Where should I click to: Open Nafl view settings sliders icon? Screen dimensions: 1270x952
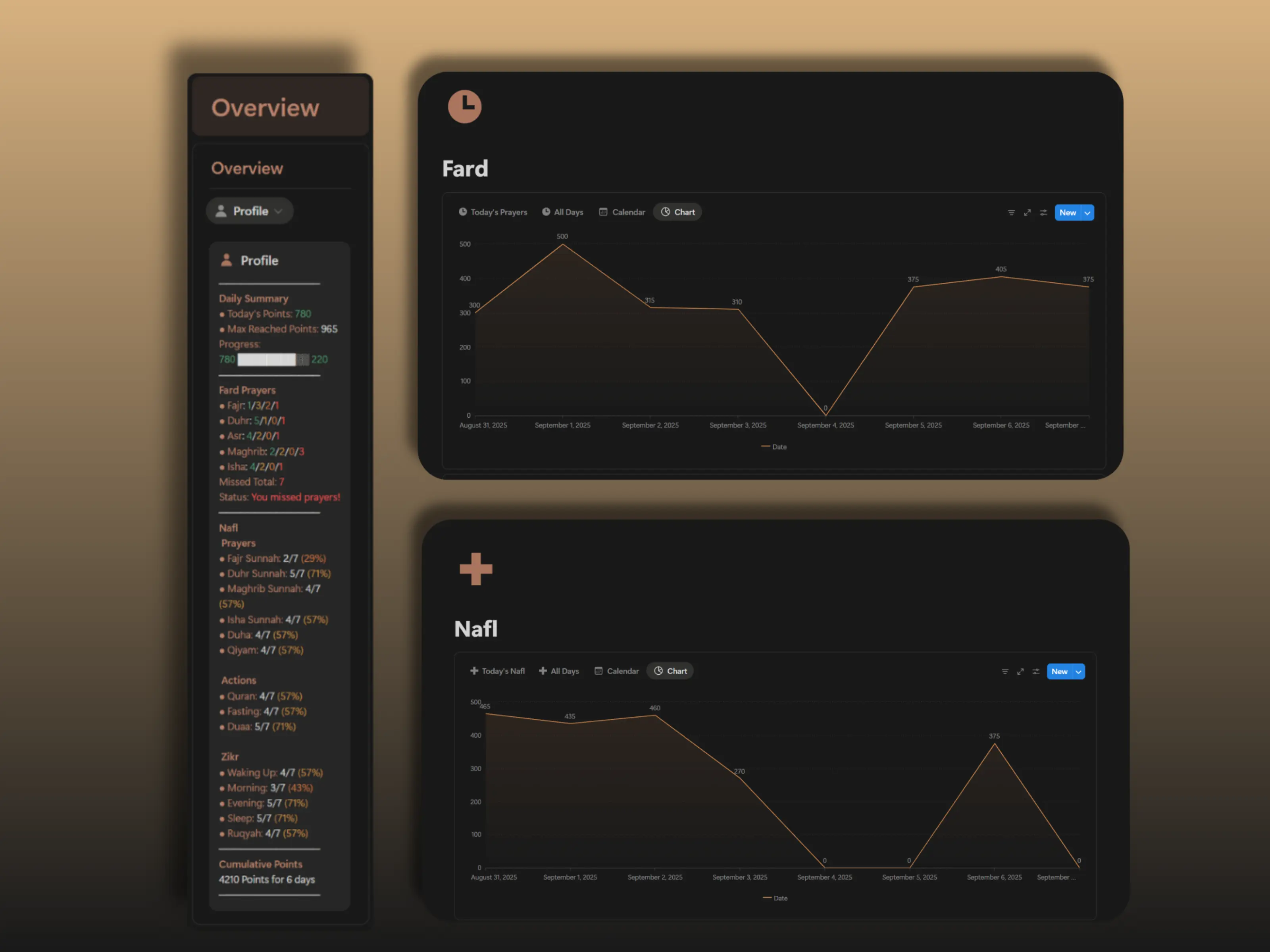point(1036,672)
